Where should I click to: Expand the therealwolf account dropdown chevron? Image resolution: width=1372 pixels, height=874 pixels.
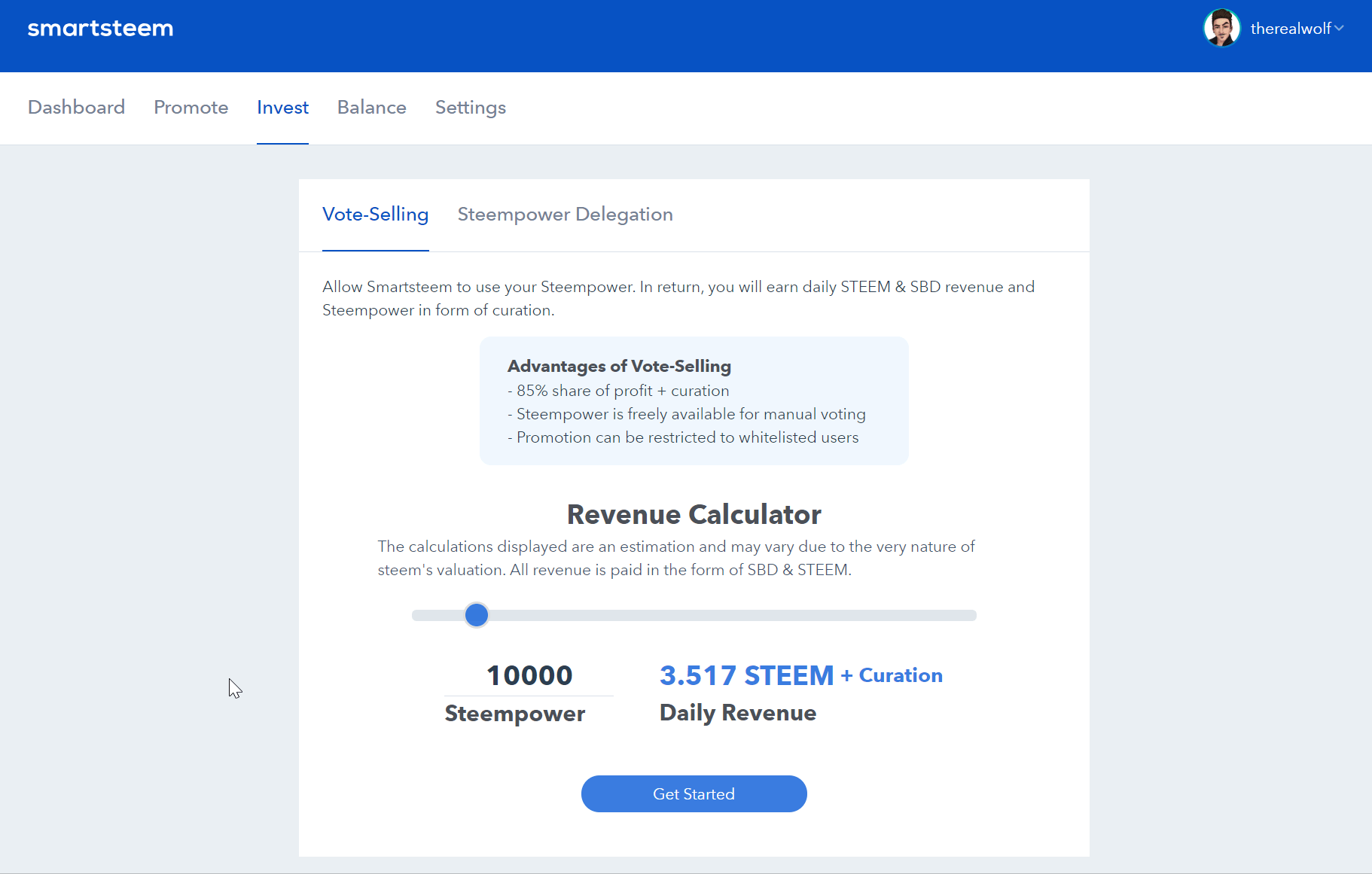[x=1339, y=28]
